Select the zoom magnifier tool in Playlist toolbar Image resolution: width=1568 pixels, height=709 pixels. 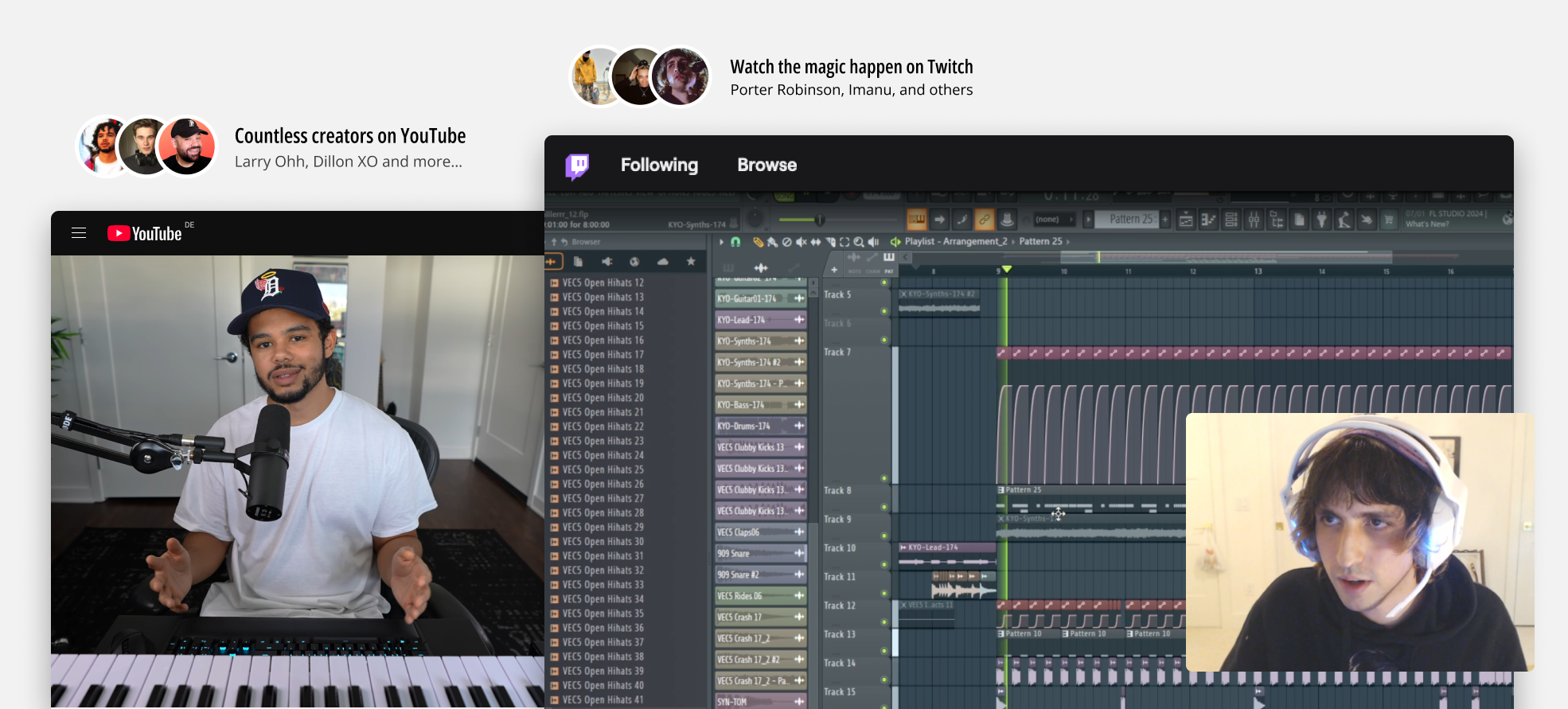859,242
